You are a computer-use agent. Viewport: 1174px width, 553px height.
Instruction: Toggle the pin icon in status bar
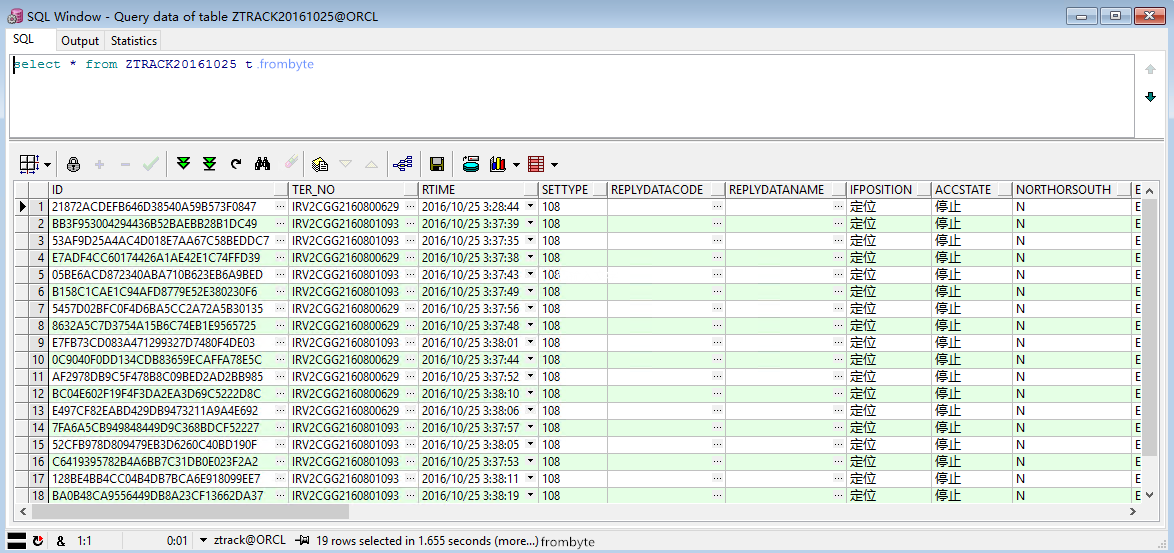[x=302, y=541]
